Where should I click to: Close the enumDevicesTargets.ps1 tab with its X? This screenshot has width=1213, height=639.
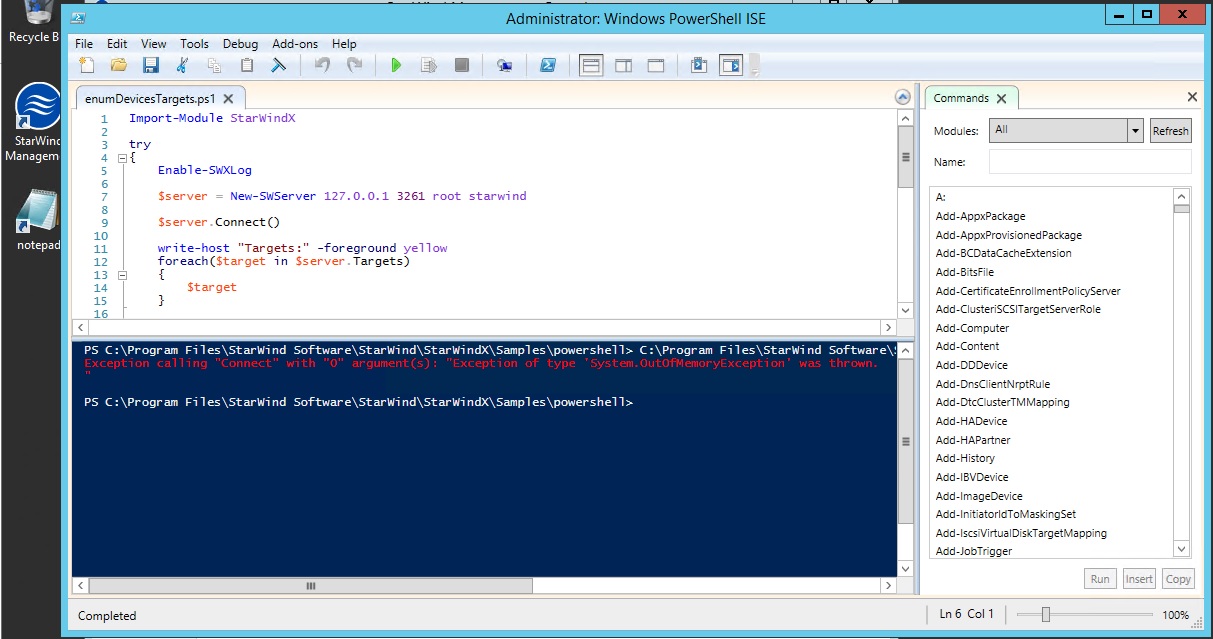pyautogui.click(x=228, y=99)
